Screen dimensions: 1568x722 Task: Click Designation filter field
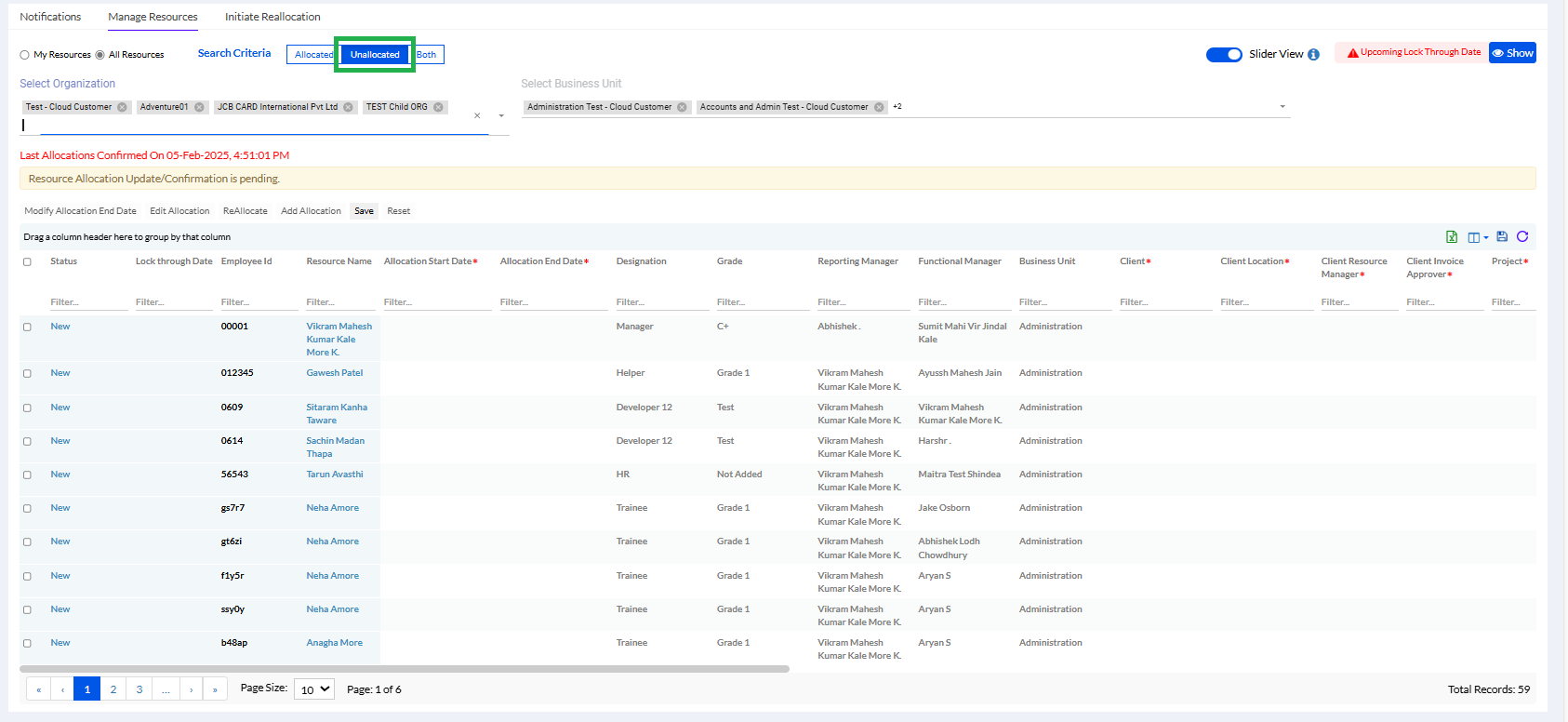click(x=662, y=302)
